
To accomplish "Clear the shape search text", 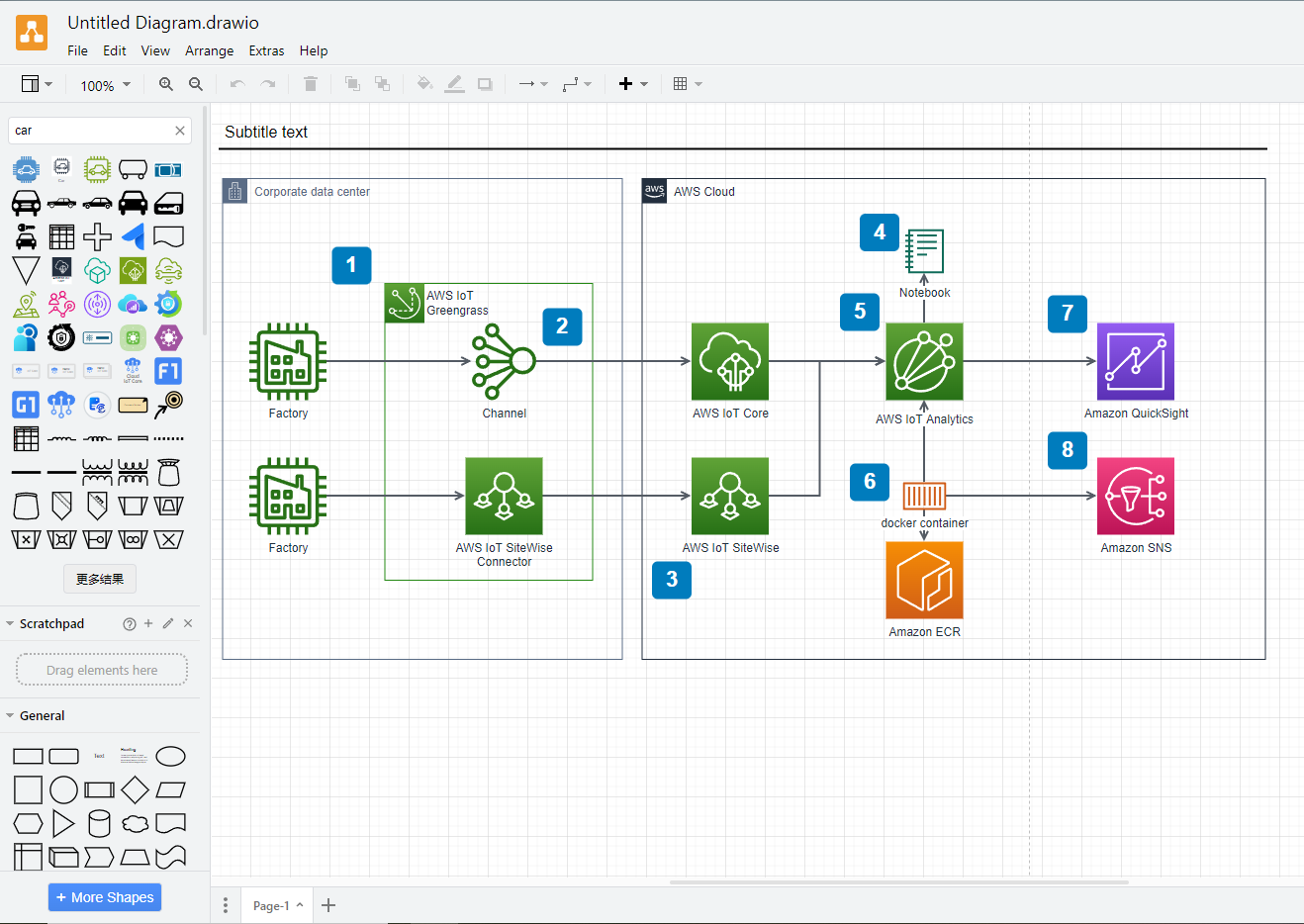I will (x=180, y=131).
